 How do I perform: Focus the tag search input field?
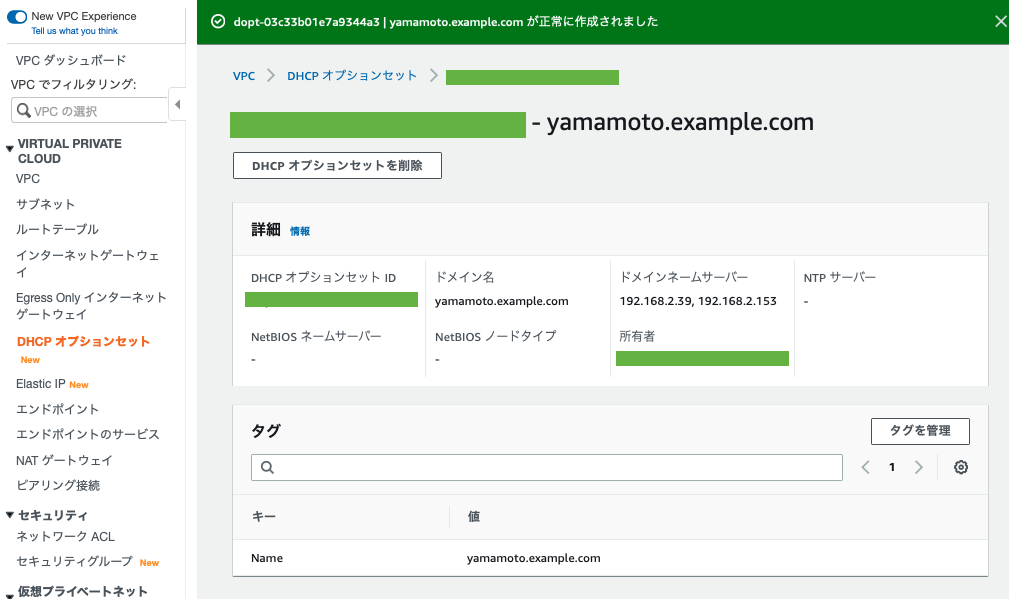(x=547, y=467)
